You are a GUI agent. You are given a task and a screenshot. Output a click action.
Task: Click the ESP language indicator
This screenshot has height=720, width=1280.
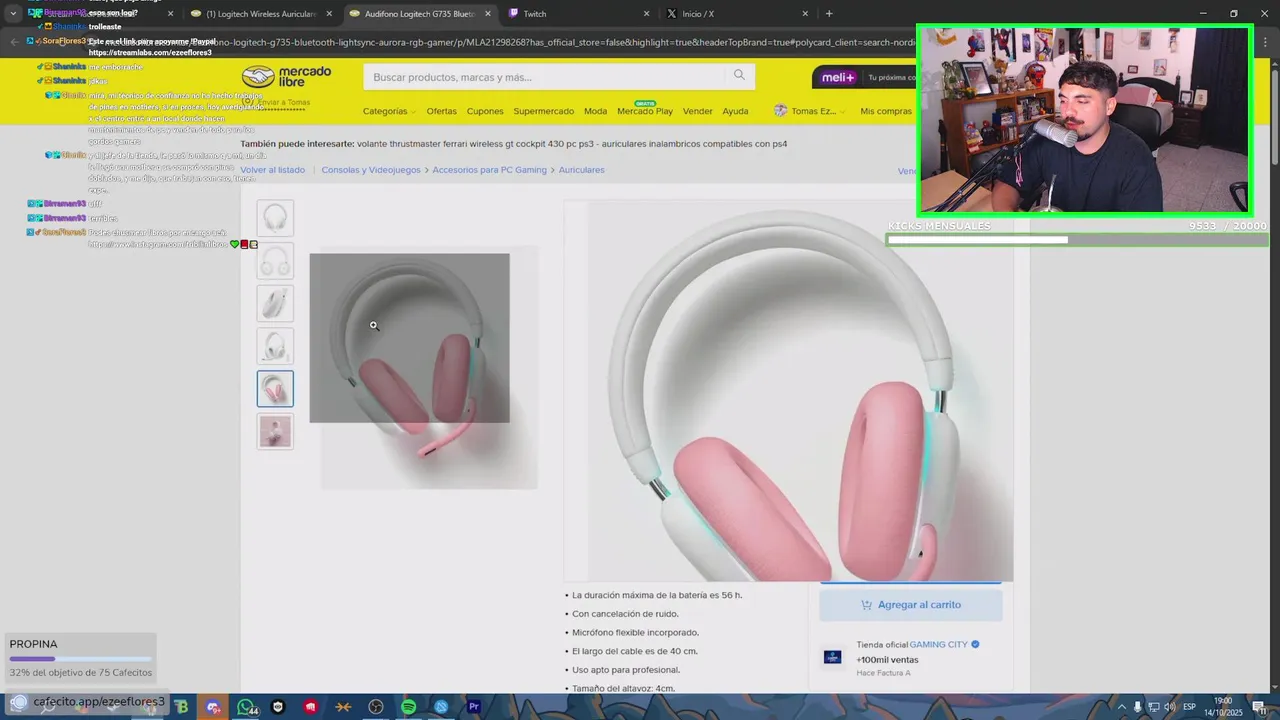point(1189,707)
